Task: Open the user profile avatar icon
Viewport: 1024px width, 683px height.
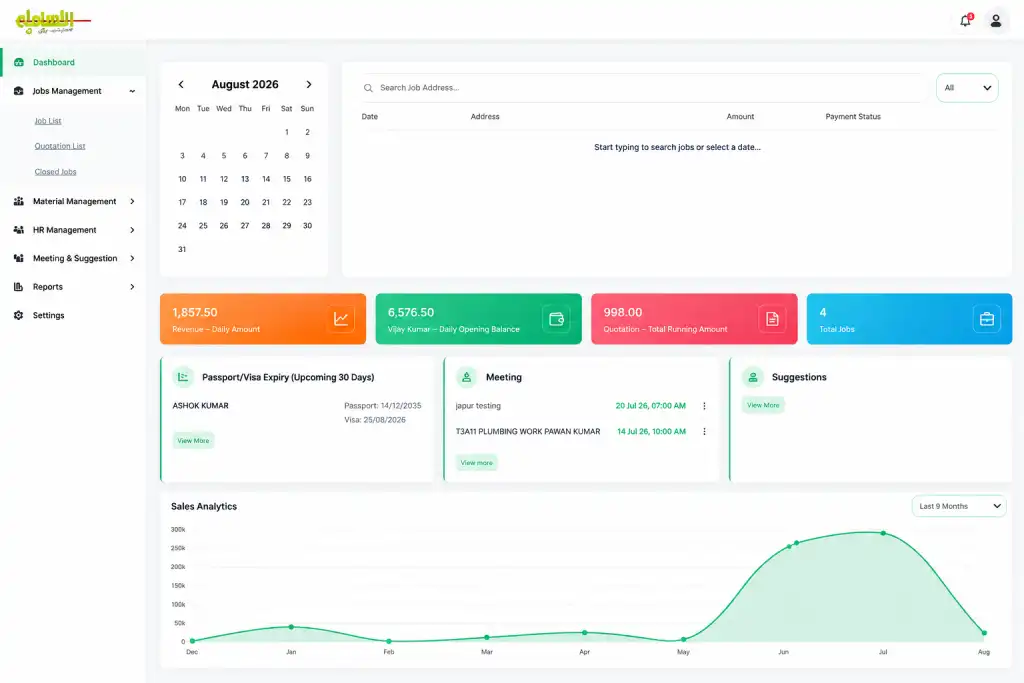Action: (x=996, y=21)
